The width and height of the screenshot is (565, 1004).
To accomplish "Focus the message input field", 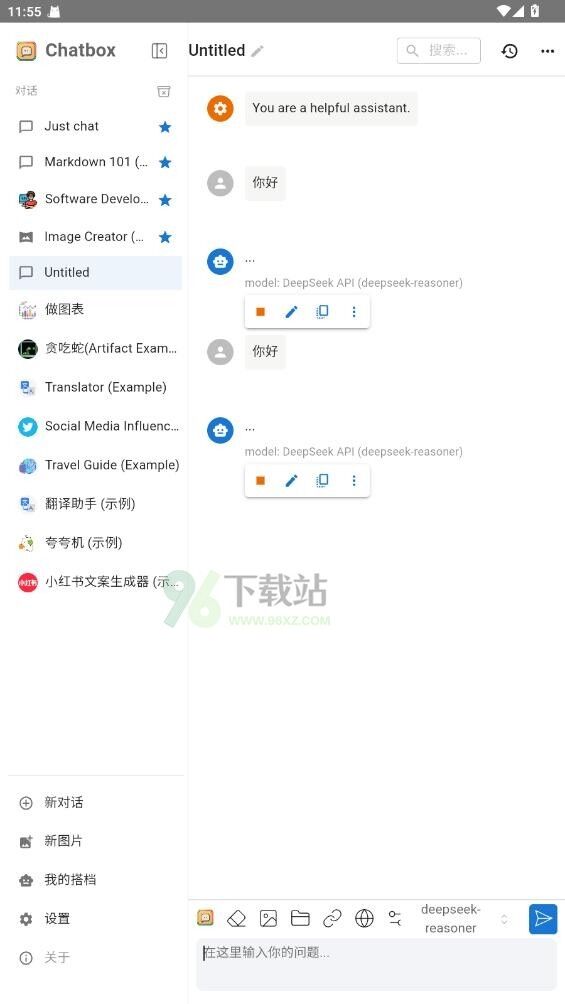I will (376, 965).
